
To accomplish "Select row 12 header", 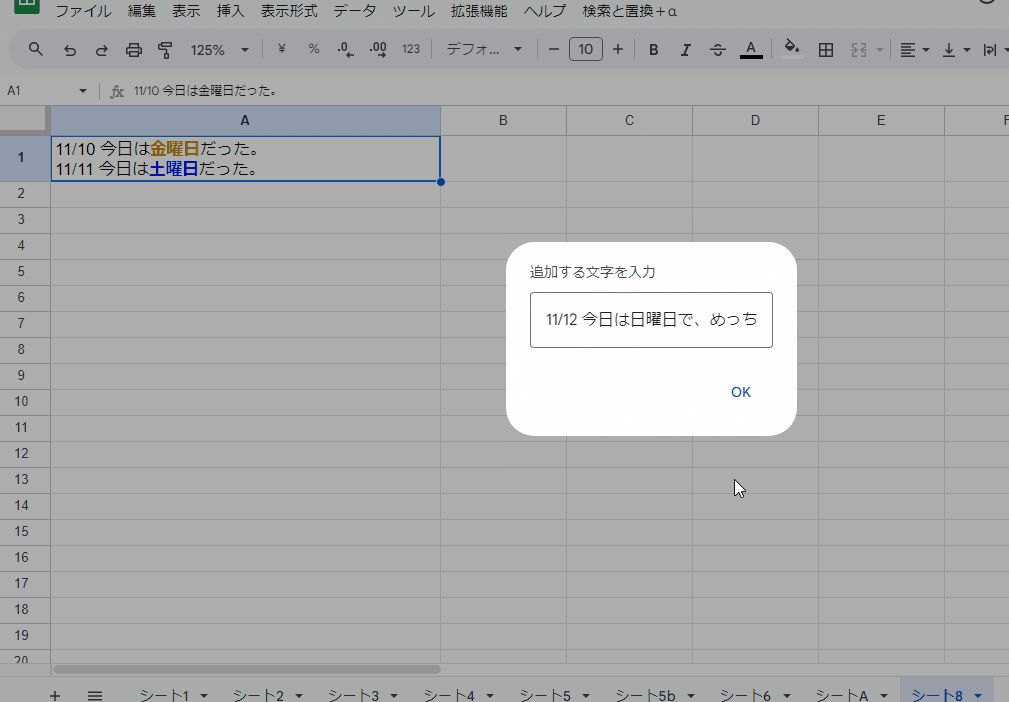I will pos(21,454).
